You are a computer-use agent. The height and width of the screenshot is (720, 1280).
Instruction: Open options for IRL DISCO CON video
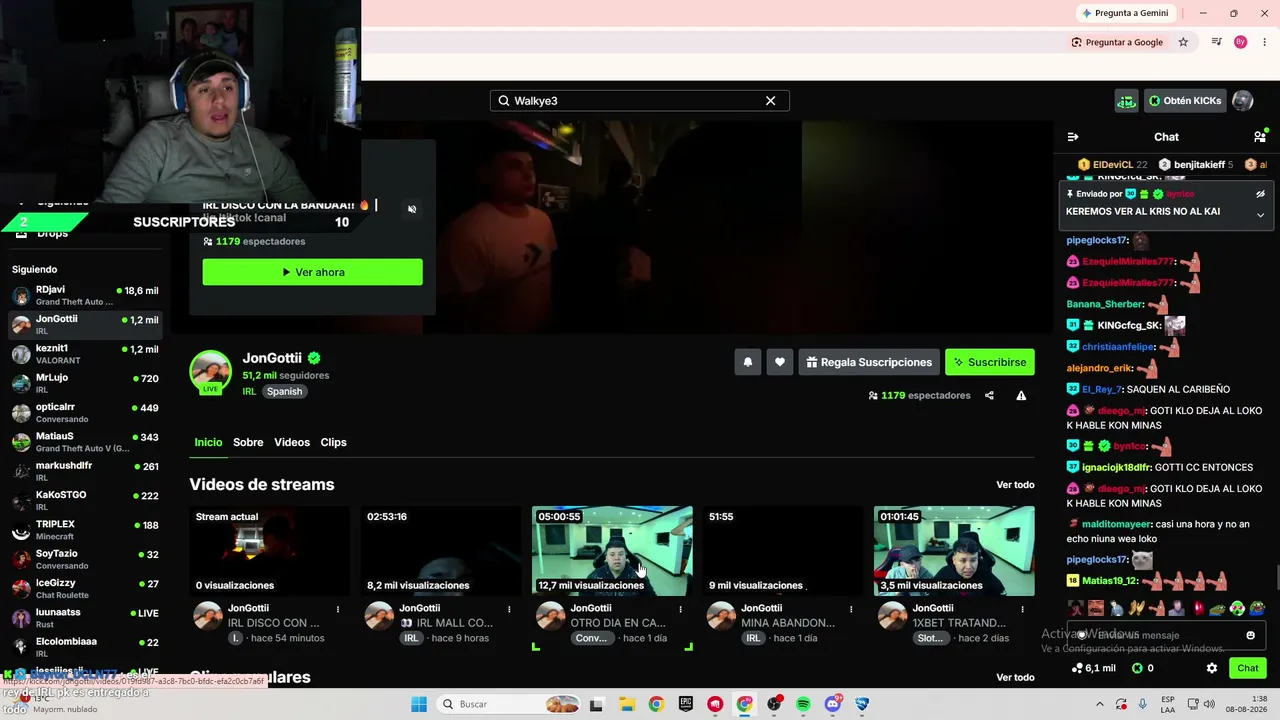(338, 609)
